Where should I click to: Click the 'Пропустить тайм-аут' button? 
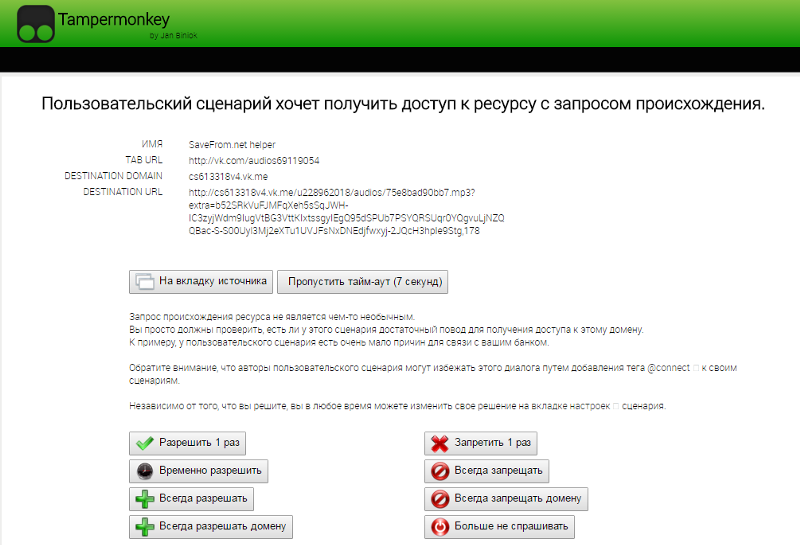[x=362, y=282]
